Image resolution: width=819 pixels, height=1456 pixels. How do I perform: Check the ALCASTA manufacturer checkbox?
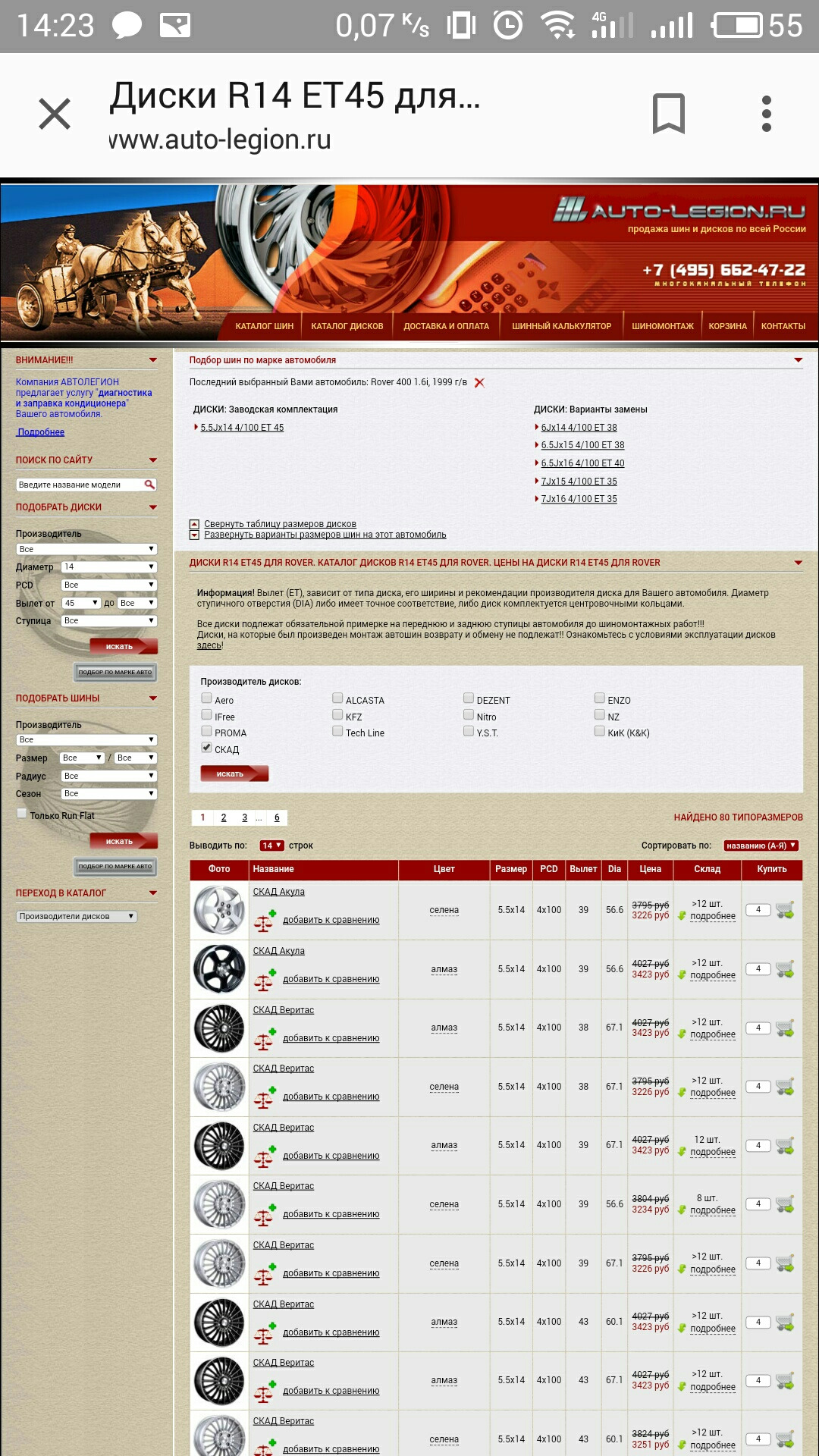(x=337, y=698)
